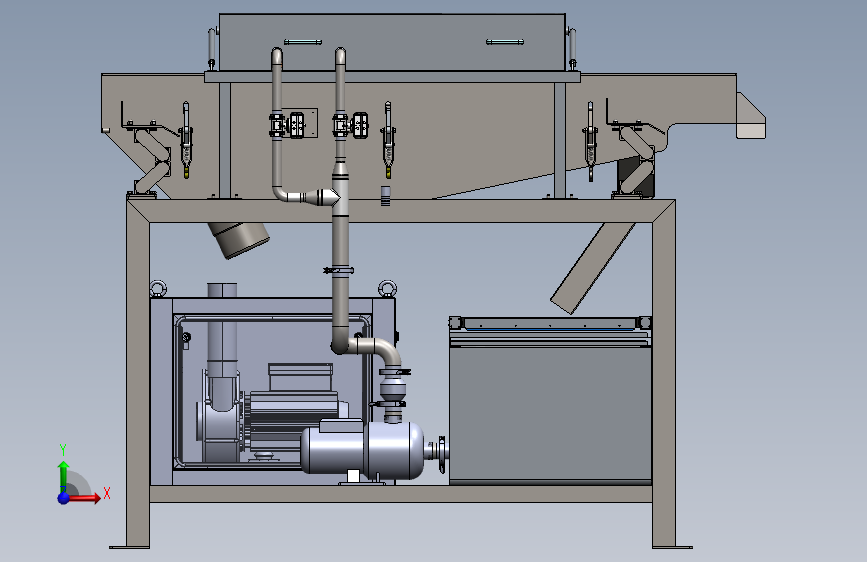The image size is (867, 562).
Task: Select the blower fan inside the cabinet
Action: pyautogui.click(x=220, y=415)
